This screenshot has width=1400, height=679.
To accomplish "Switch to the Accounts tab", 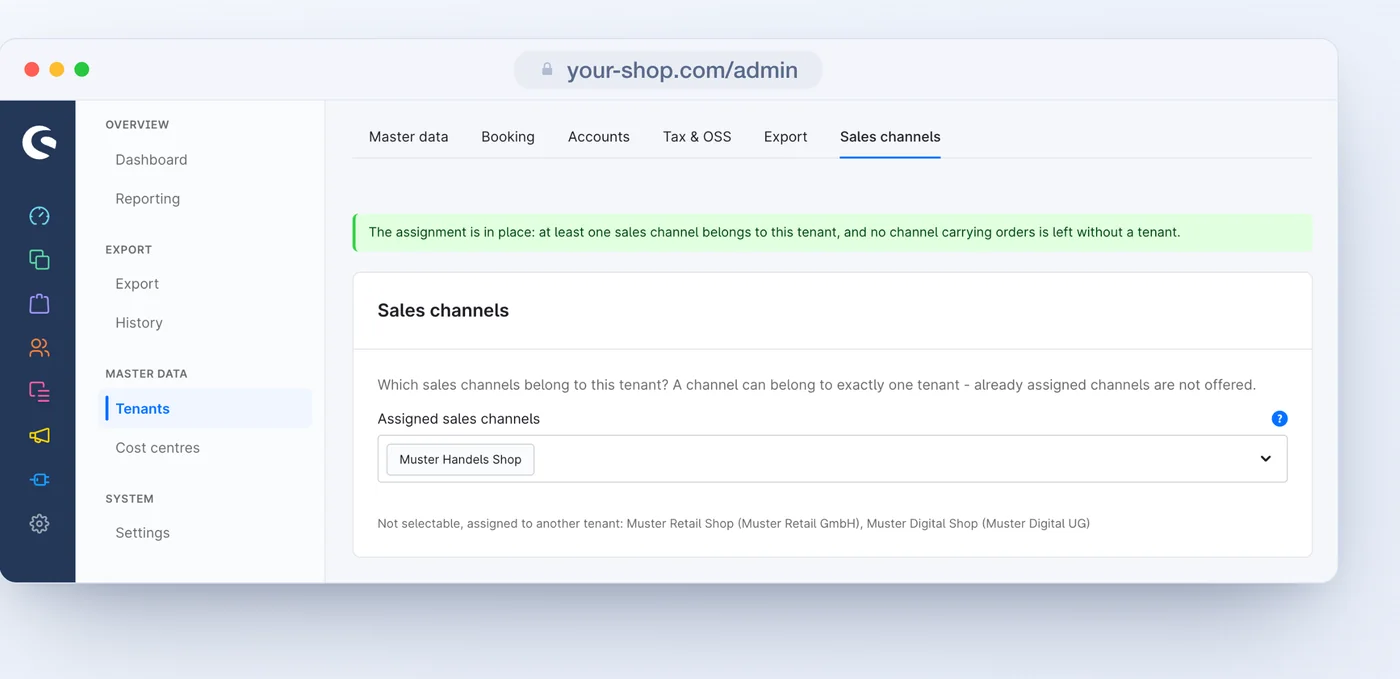I will click(599, 137).
